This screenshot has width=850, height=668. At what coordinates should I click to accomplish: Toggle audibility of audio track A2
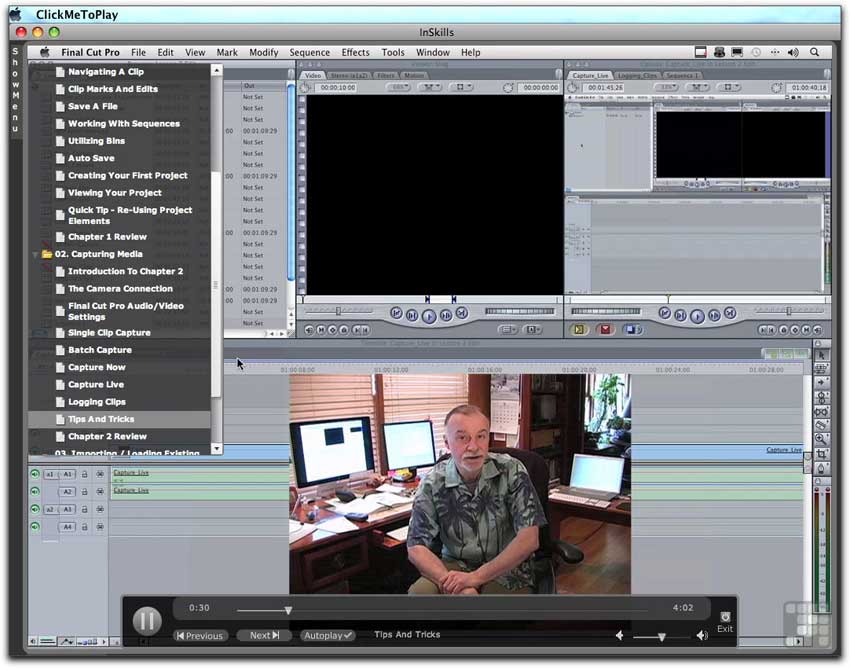click(35, 492)
